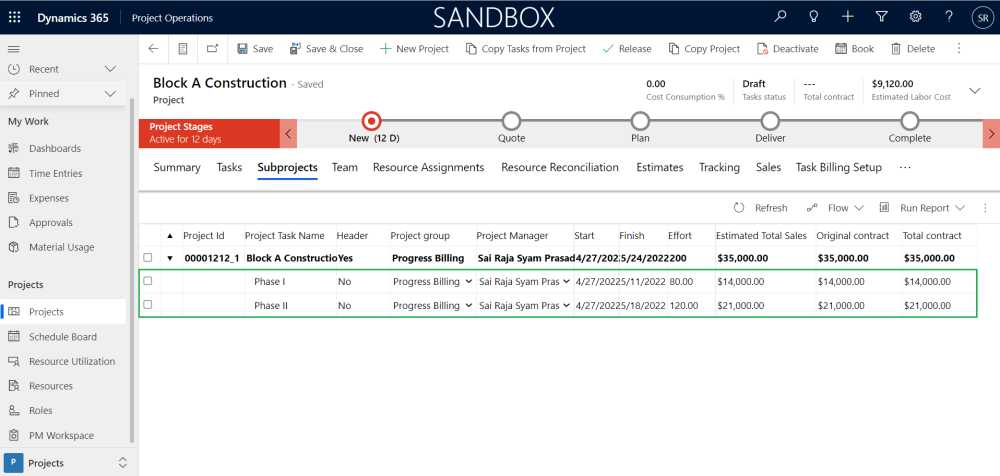Open command bar overflow ellipsis

coord(959,48)
